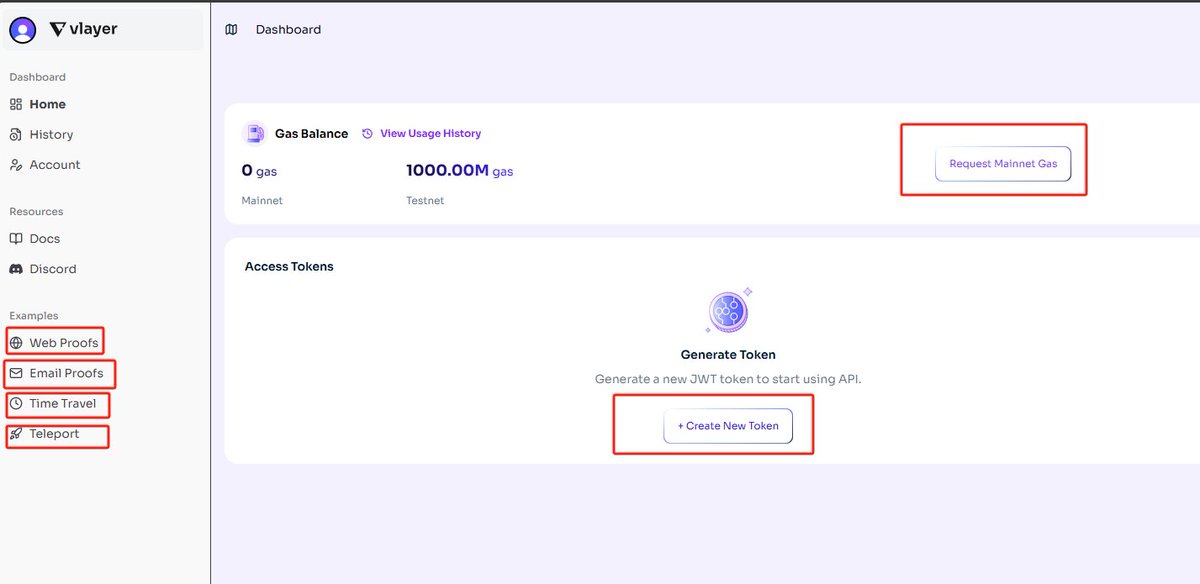
Task: Click the Generate Token coin illustration
Action: (x=728, y=312)
